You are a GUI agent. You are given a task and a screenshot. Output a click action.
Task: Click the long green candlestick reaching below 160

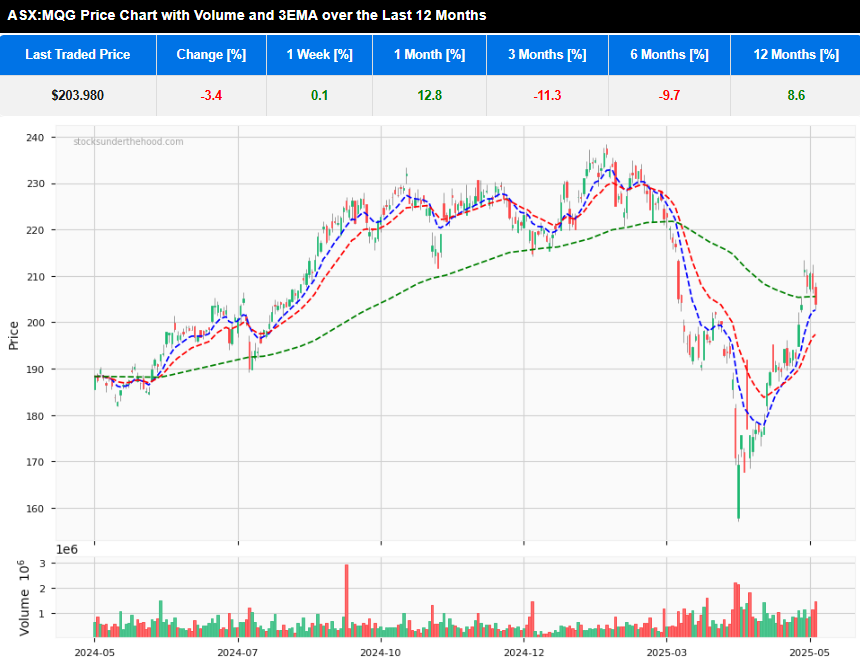pos(739,492)
